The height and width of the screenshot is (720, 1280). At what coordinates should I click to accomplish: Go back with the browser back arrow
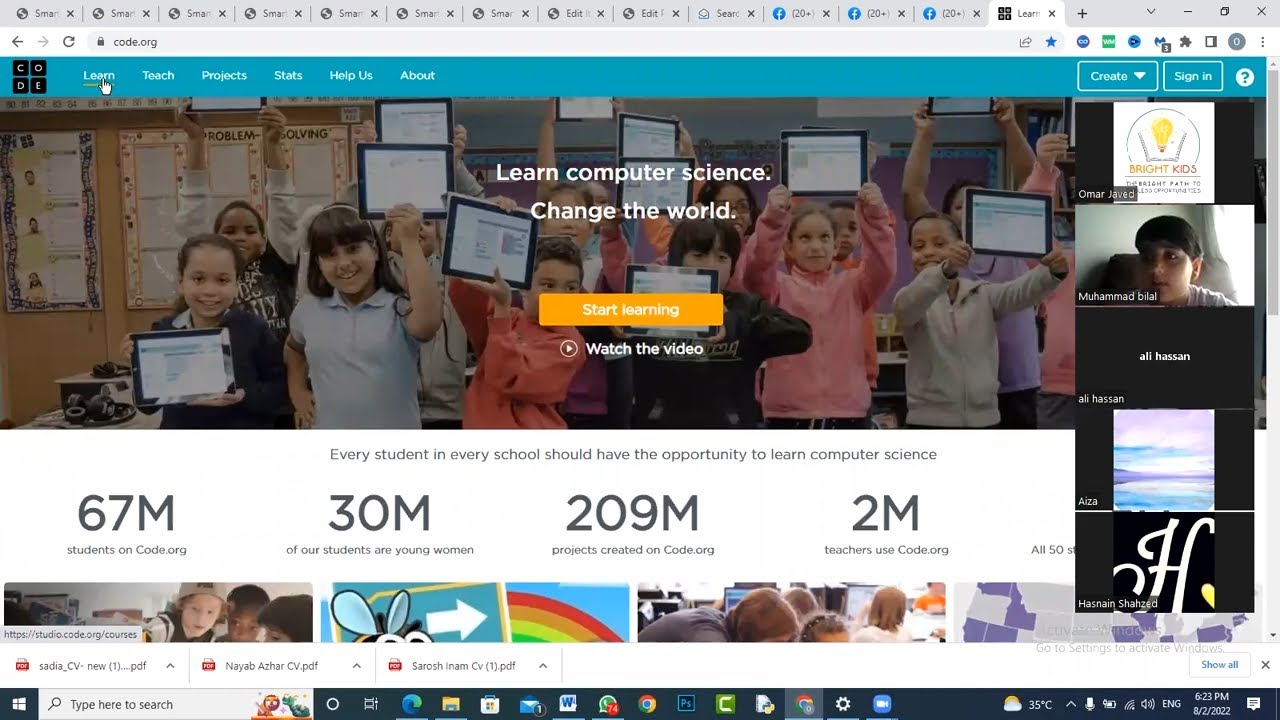[17, 42]
